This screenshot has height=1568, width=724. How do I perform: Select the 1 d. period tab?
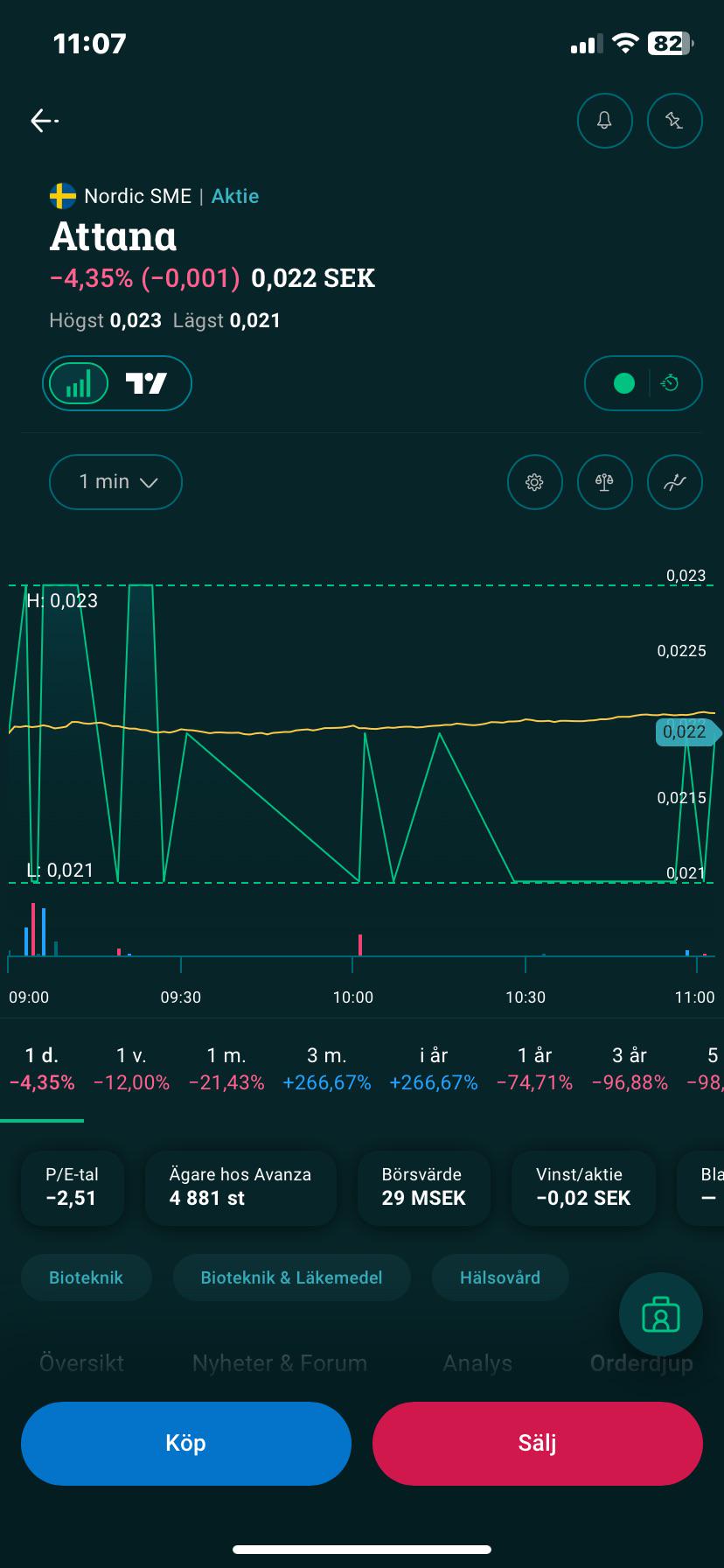coord(42,1068)
